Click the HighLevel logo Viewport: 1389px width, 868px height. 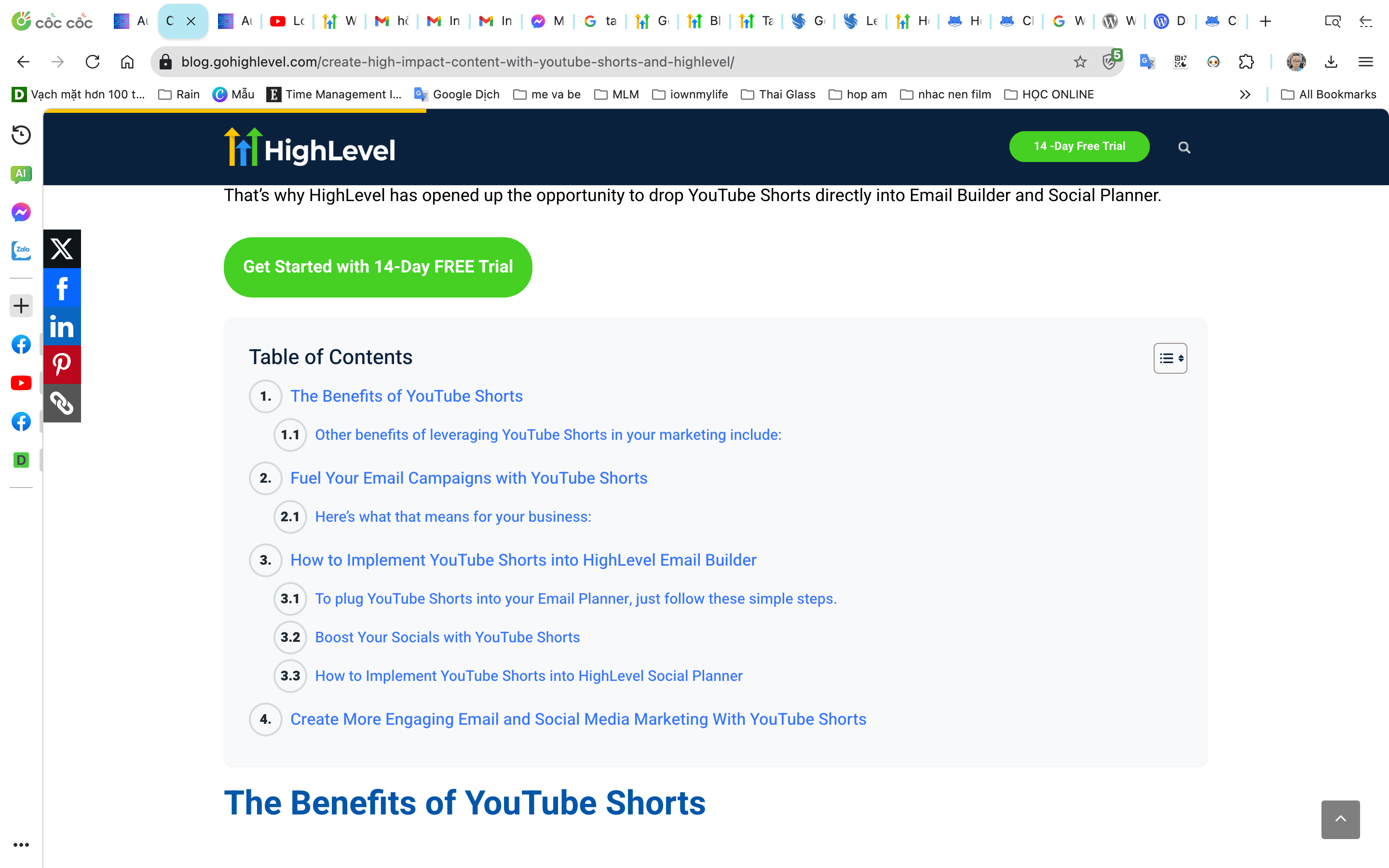309,148
